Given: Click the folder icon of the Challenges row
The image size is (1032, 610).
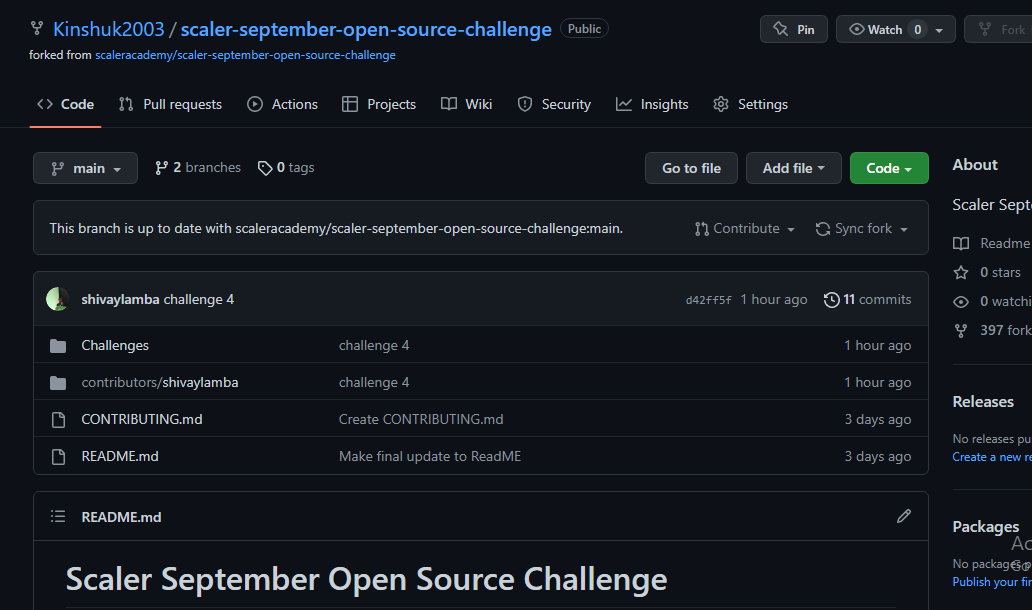Looking at the screenshot, I should click(x=58, y=345).
